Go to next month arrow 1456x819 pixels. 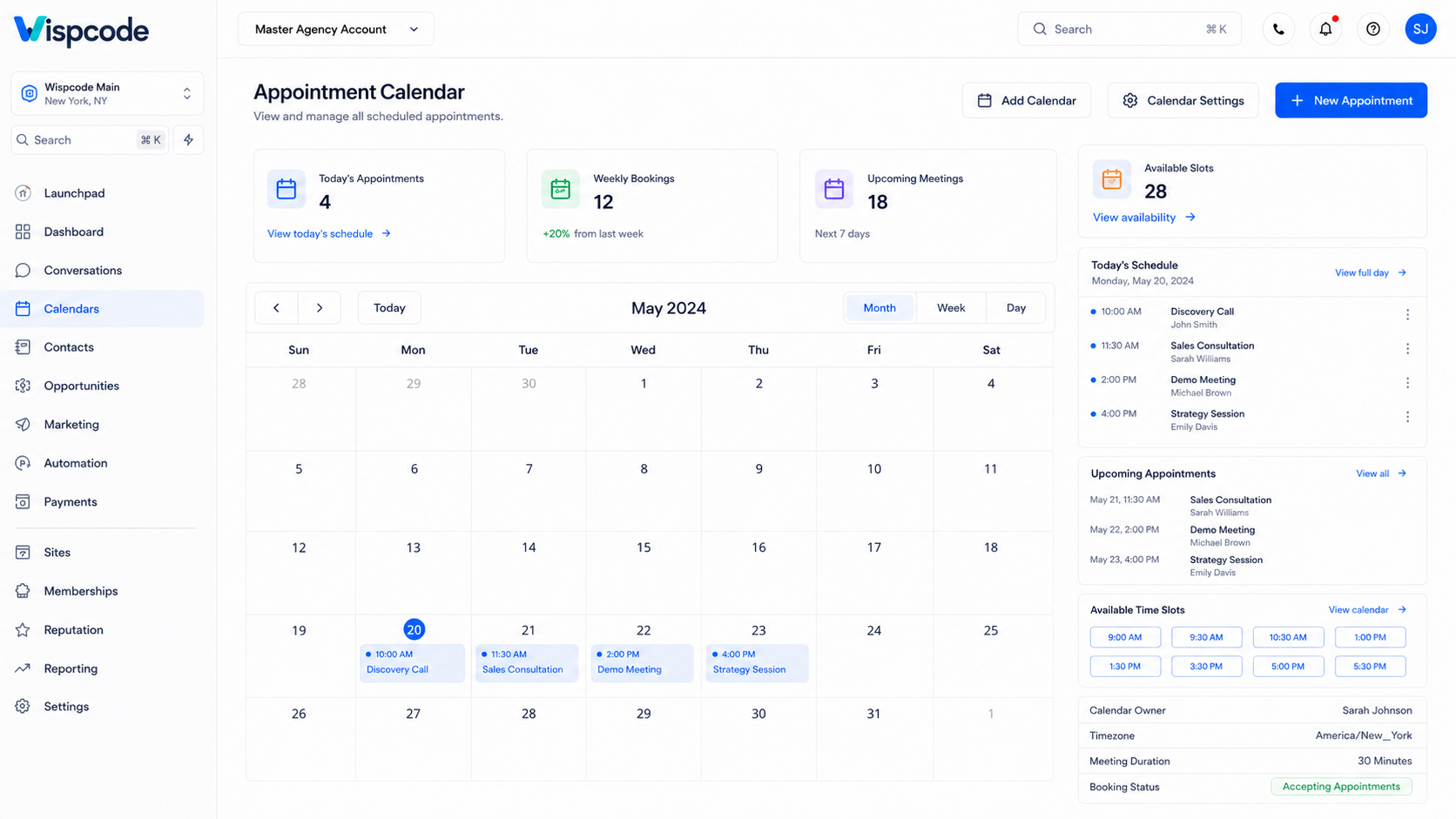coord(320,308)
